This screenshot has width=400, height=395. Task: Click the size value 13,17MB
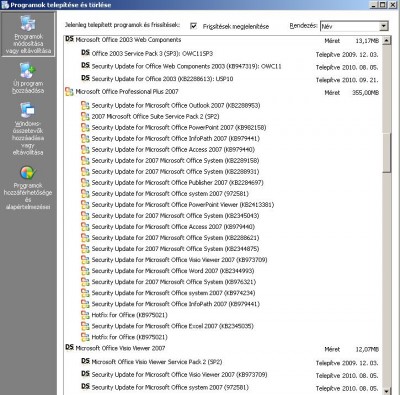pyautogui.click(x=367, y=41)
